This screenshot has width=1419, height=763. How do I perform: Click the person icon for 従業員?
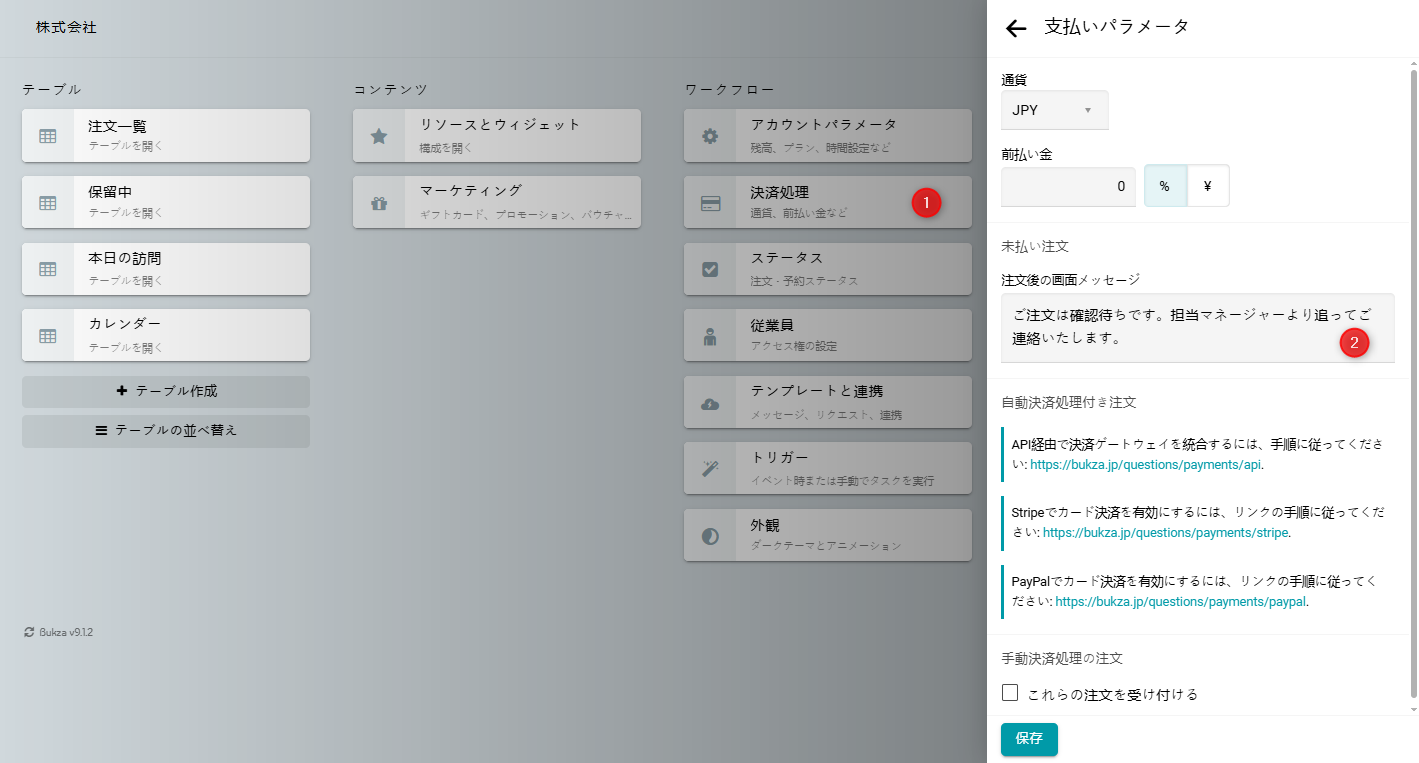coord(710,336)
